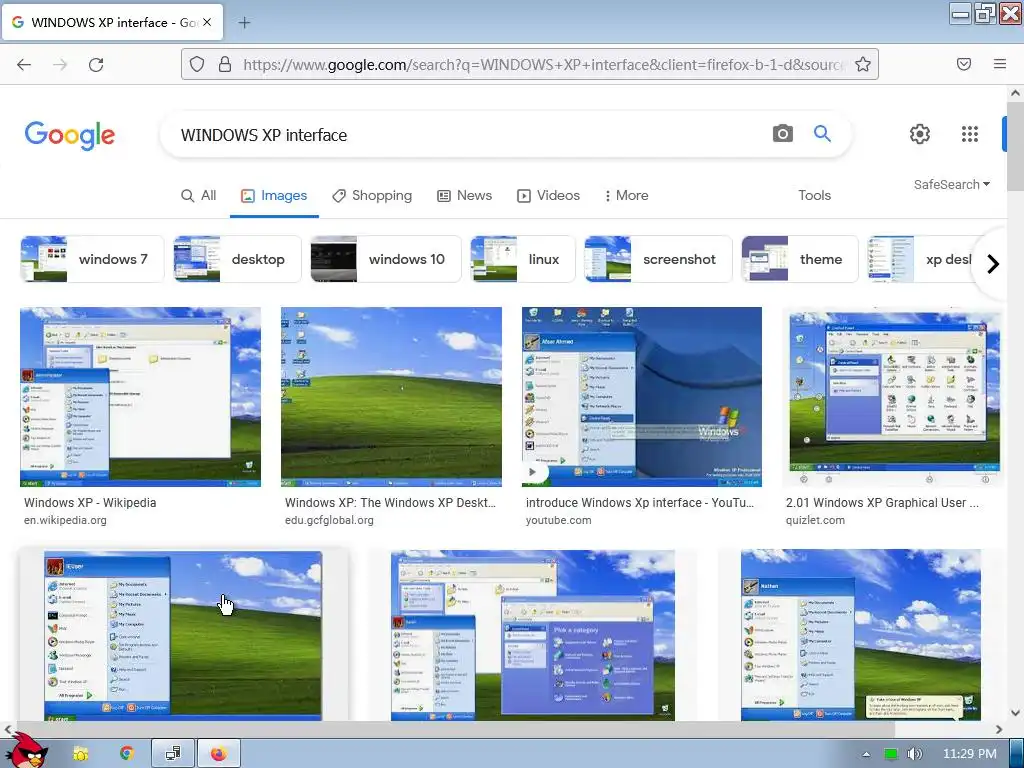Expand the More search options menu
Image resolution: width=1024 pixels, height=768 pixels.
626,195
